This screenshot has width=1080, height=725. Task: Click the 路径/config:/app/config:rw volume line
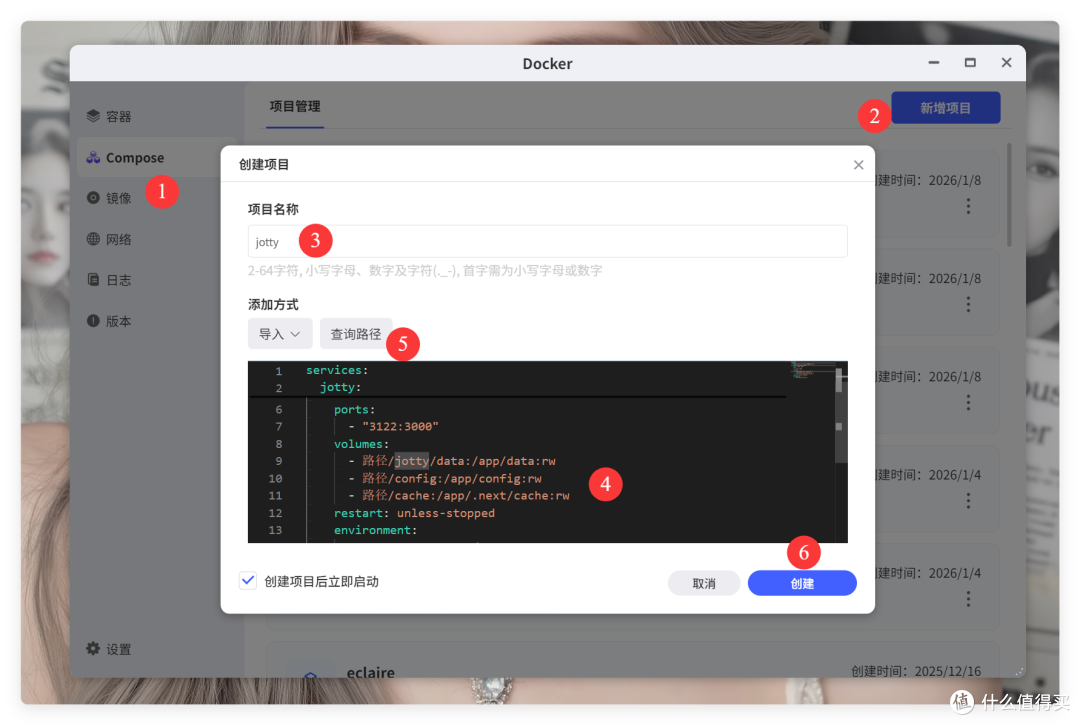[451, 478]
